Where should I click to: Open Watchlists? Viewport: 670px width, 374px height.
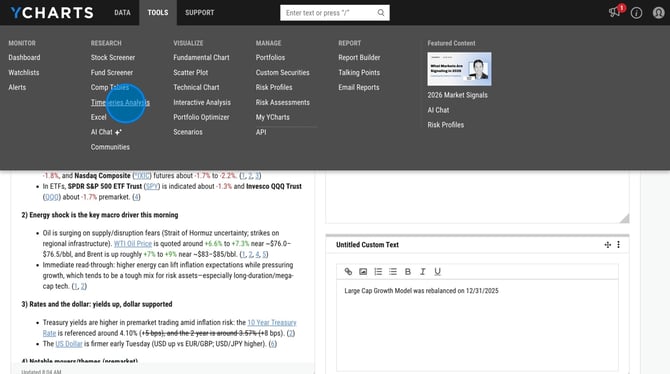tap(24, 72)
